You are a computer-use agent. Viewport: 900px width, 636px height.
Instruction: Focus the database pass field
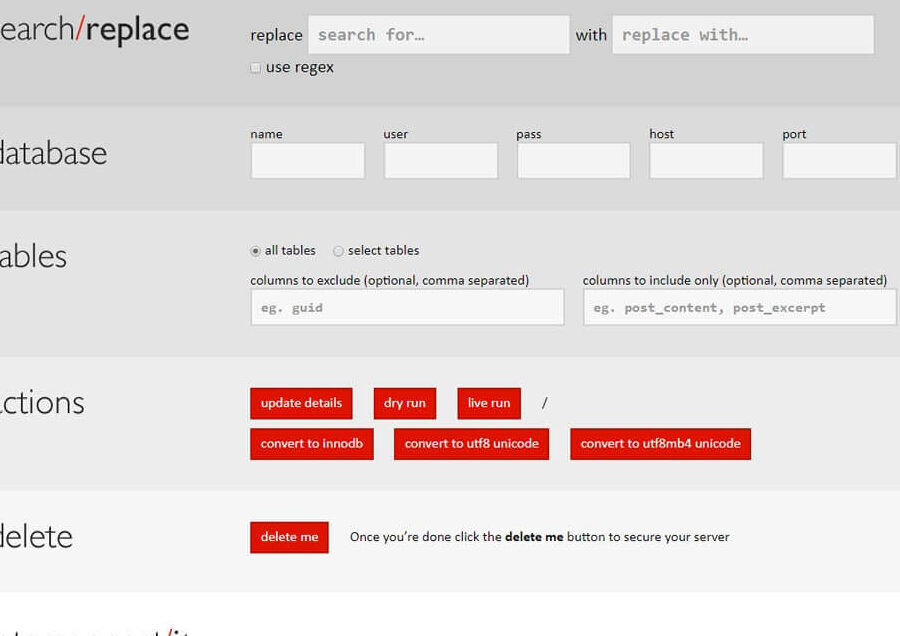[x=573, y=161]
